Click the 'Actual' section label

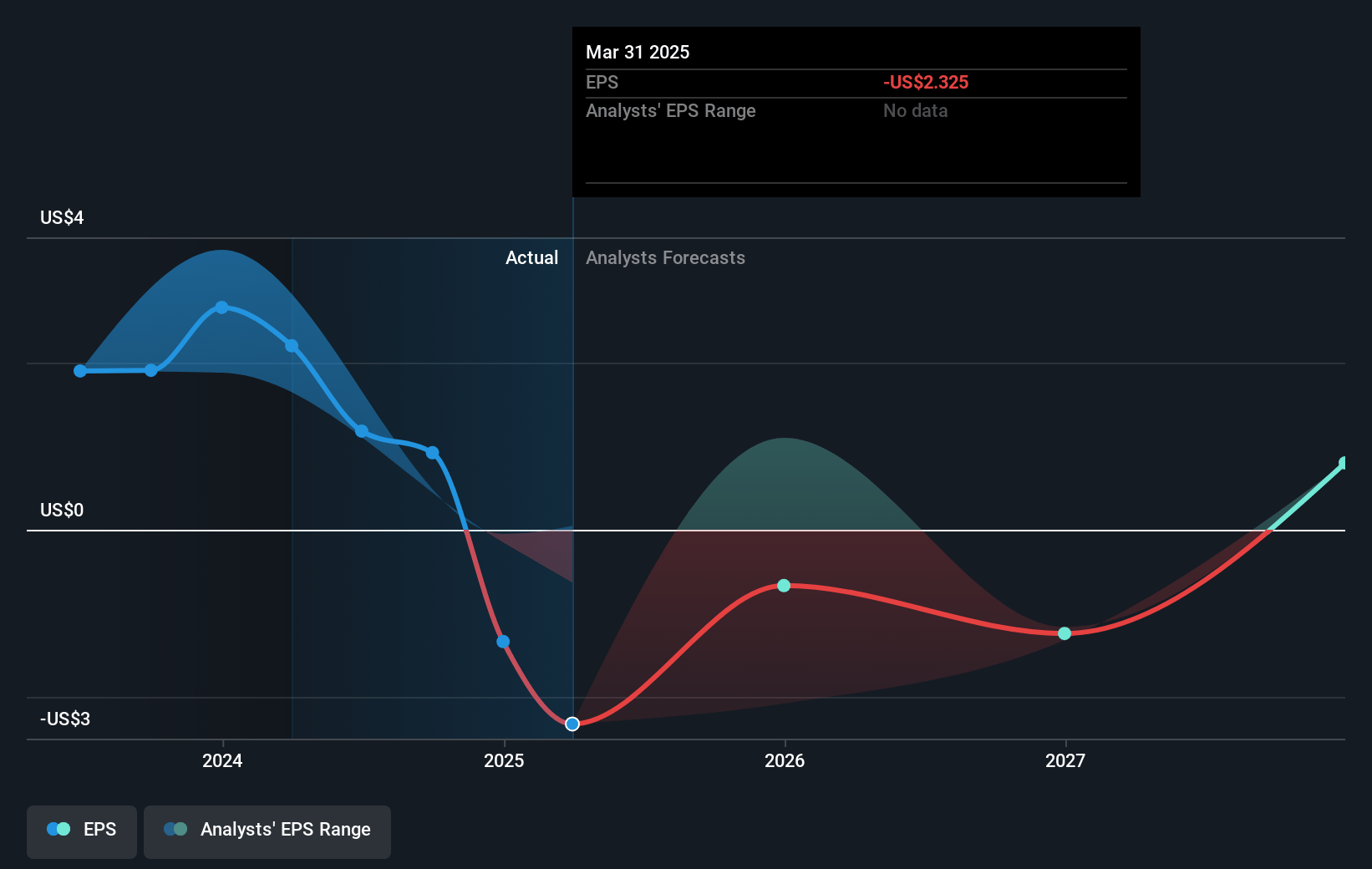tap(531, 258)
